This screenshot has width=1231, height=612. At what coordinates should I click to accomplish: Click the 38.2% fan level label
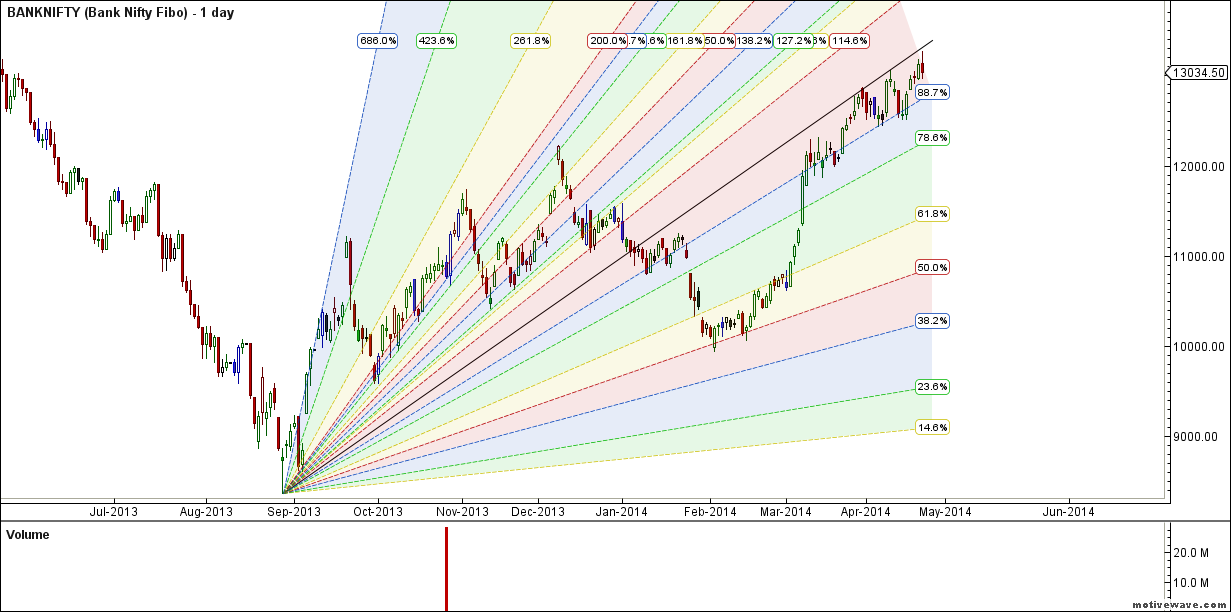[x=932, y=321]
